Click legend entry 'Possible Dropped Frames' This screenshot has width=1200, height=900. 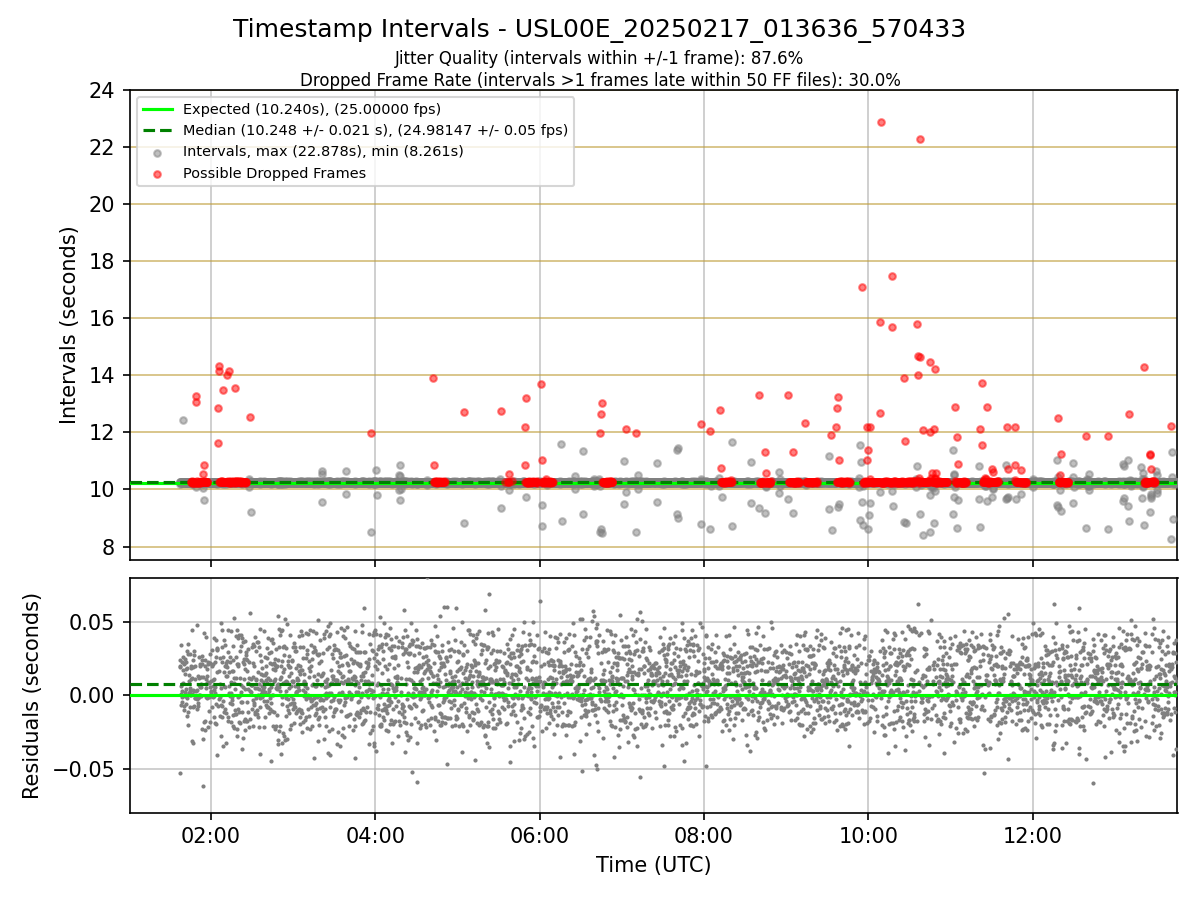point(274,173)
